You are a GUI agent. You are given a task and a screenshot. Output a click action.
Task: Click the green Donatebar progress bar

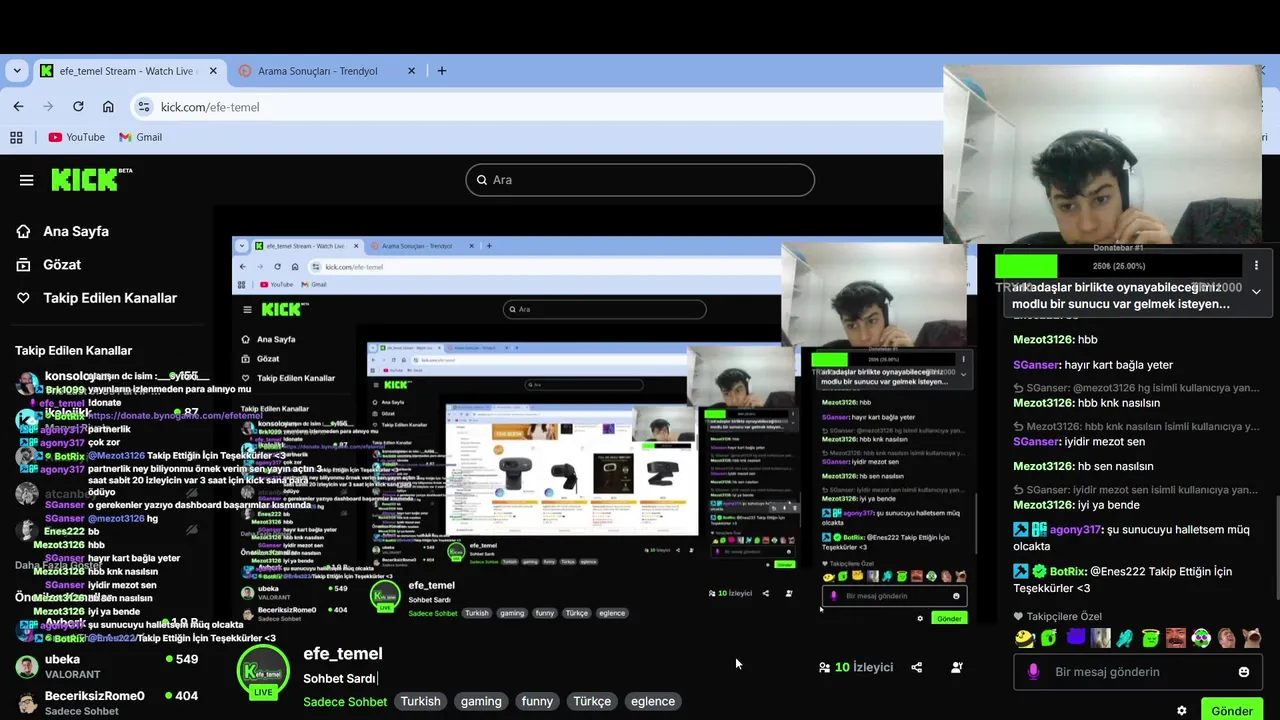1026,266
